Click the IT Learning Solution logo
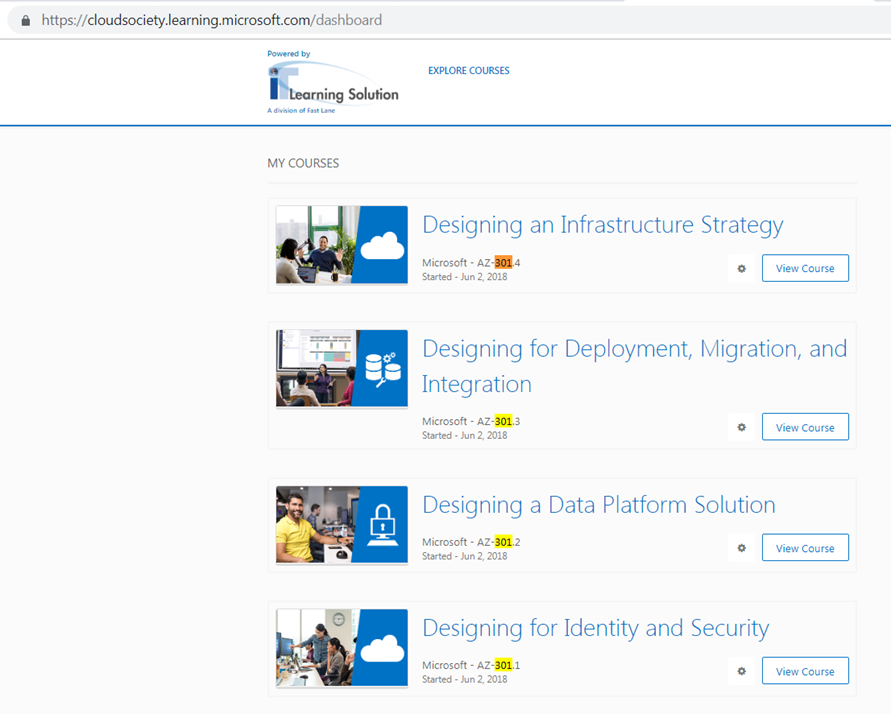891x714 pixels. point(333,84)
